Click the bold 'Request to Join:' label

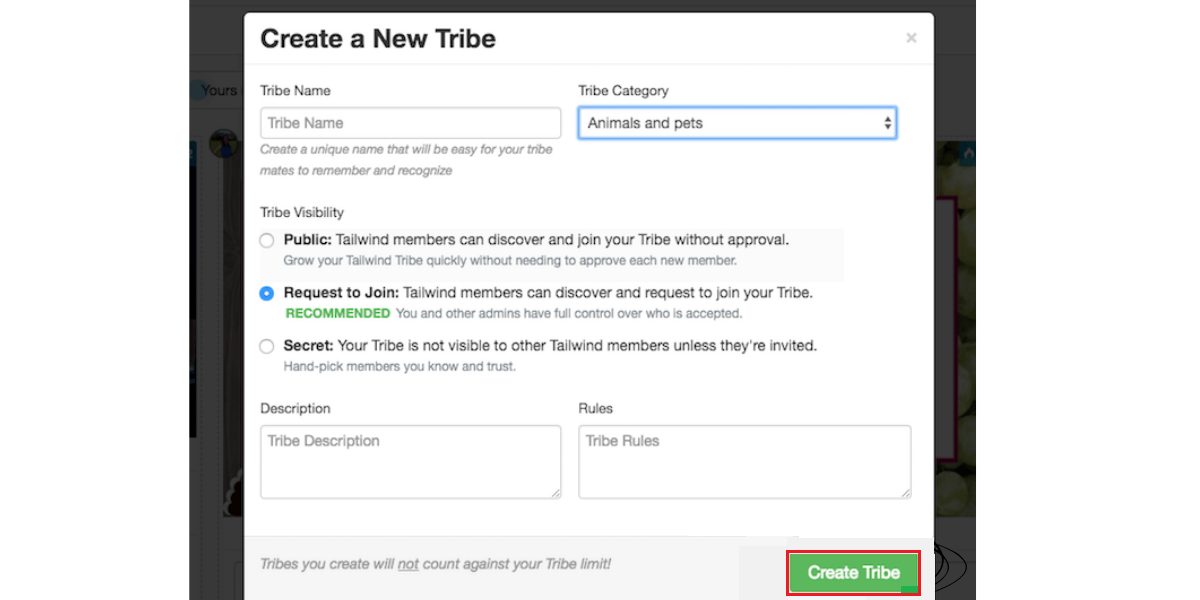click(x=341, y=293)
